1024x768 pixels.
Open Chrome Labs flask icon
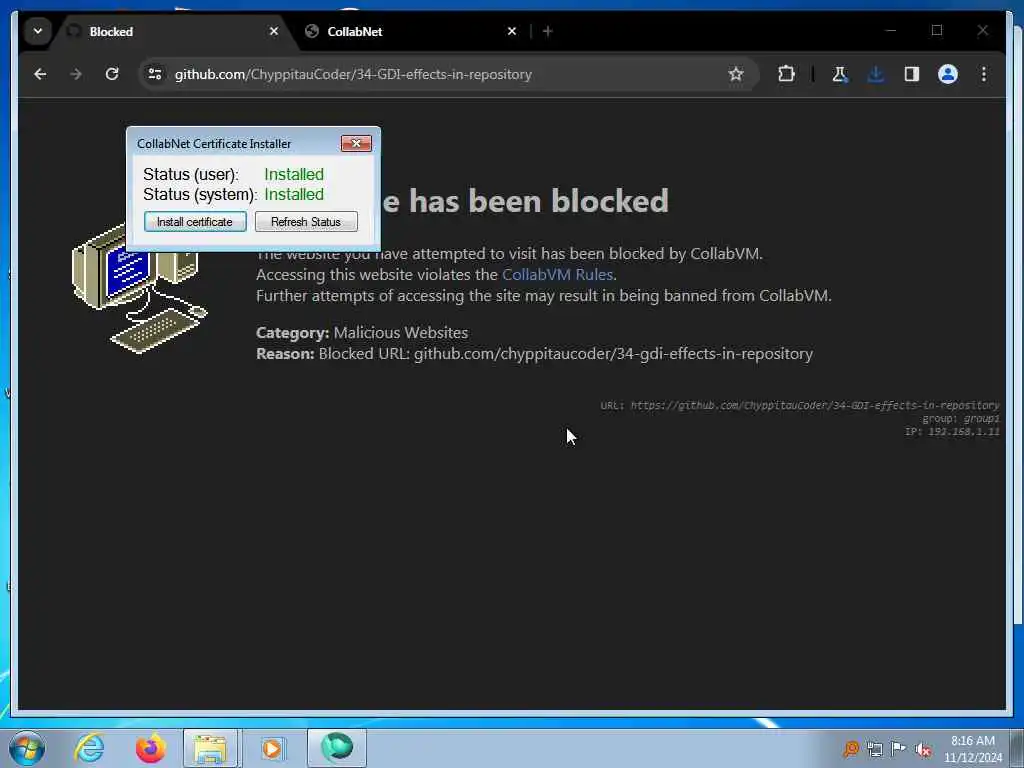pyautogui.click(x=840, y=74)
